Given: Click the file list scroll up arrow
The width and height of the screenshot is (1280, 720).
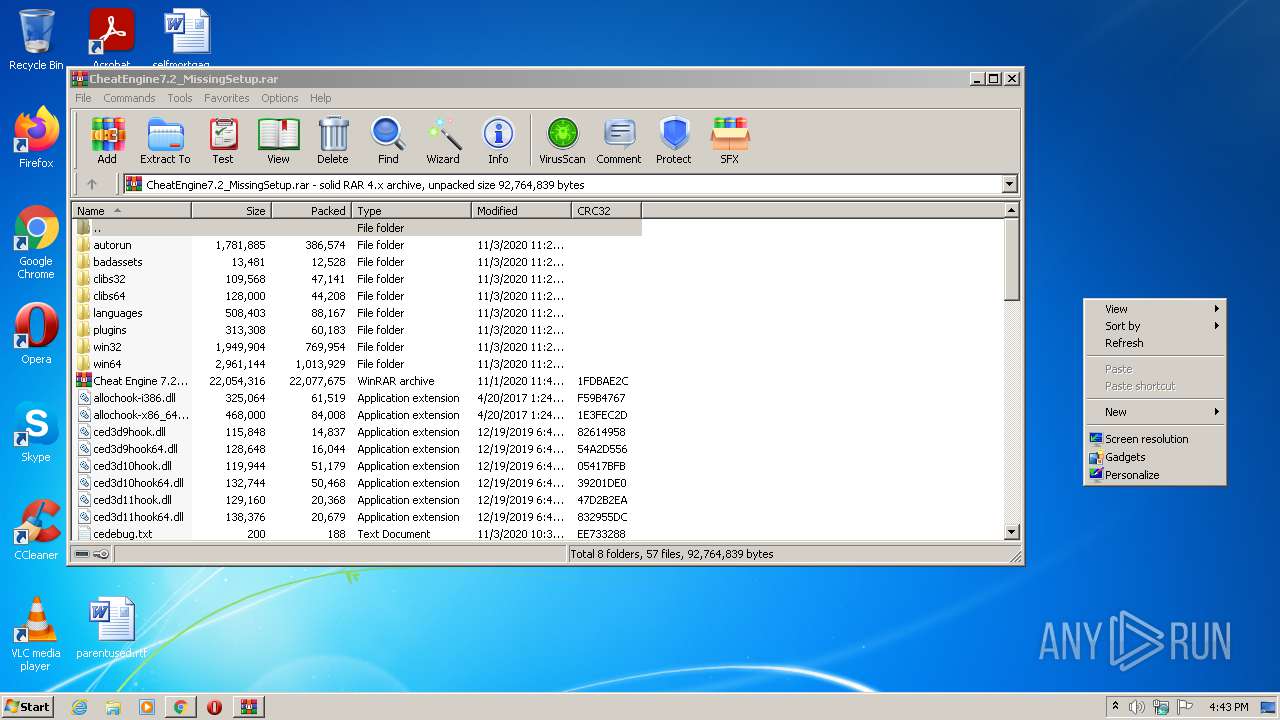Looking at the screenshot, I should 1011,211.
